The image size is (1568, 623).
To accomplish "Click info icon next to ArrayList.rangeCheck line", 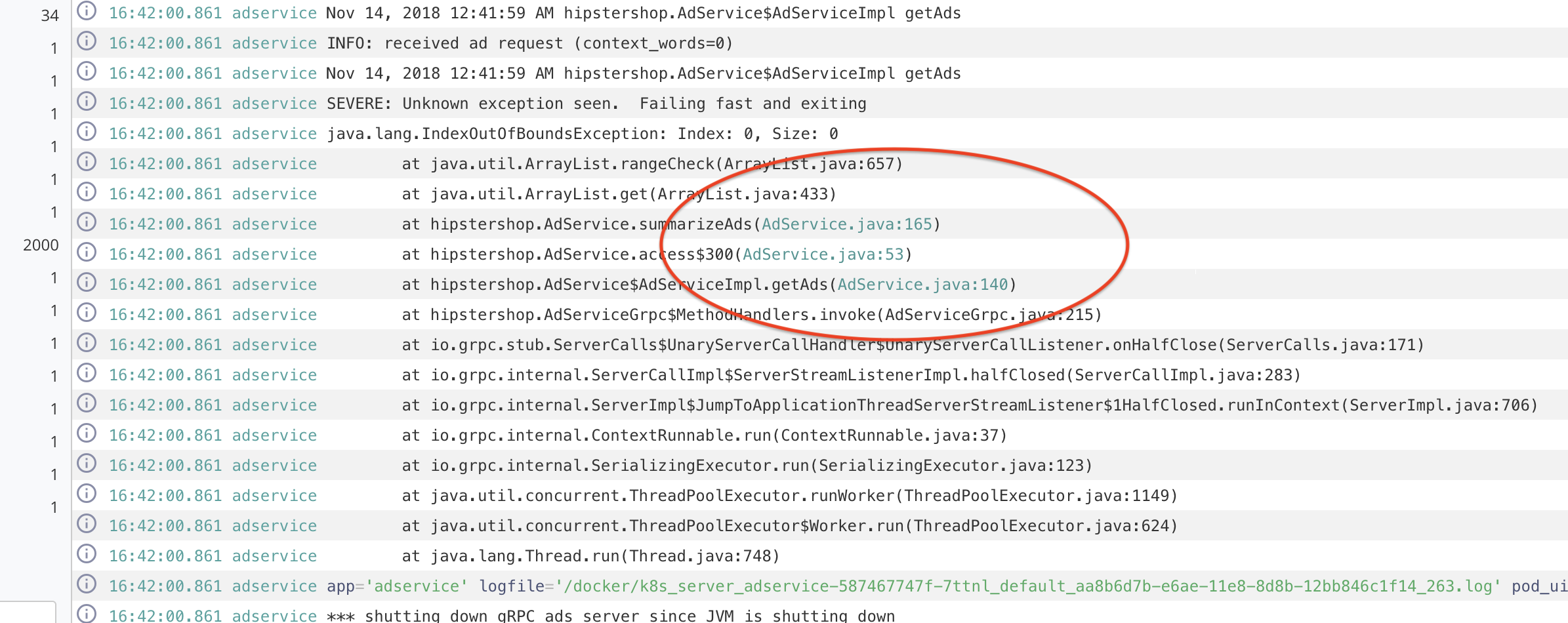I will pos(87,162).
